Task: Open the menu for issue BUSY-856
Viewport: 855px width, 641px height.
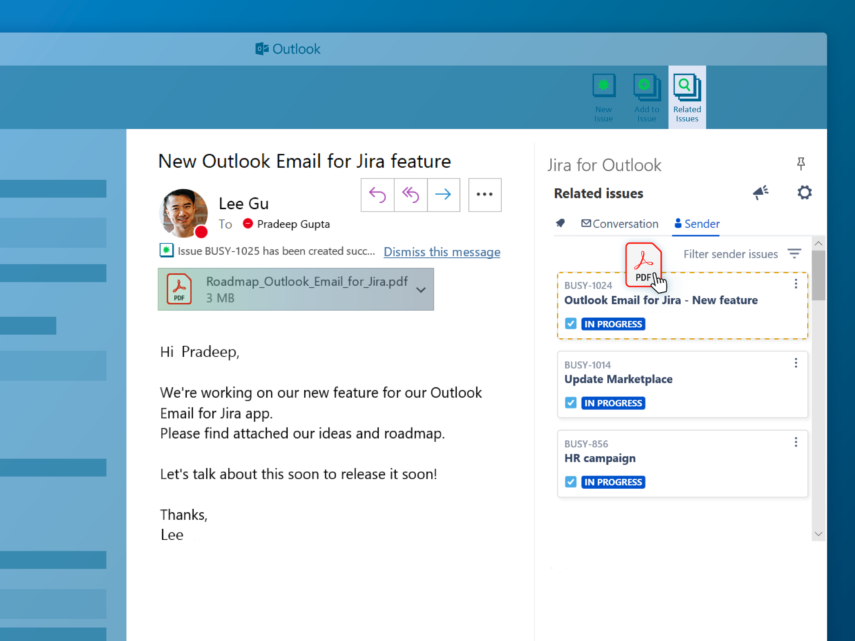Action: (x=796, y=442)
